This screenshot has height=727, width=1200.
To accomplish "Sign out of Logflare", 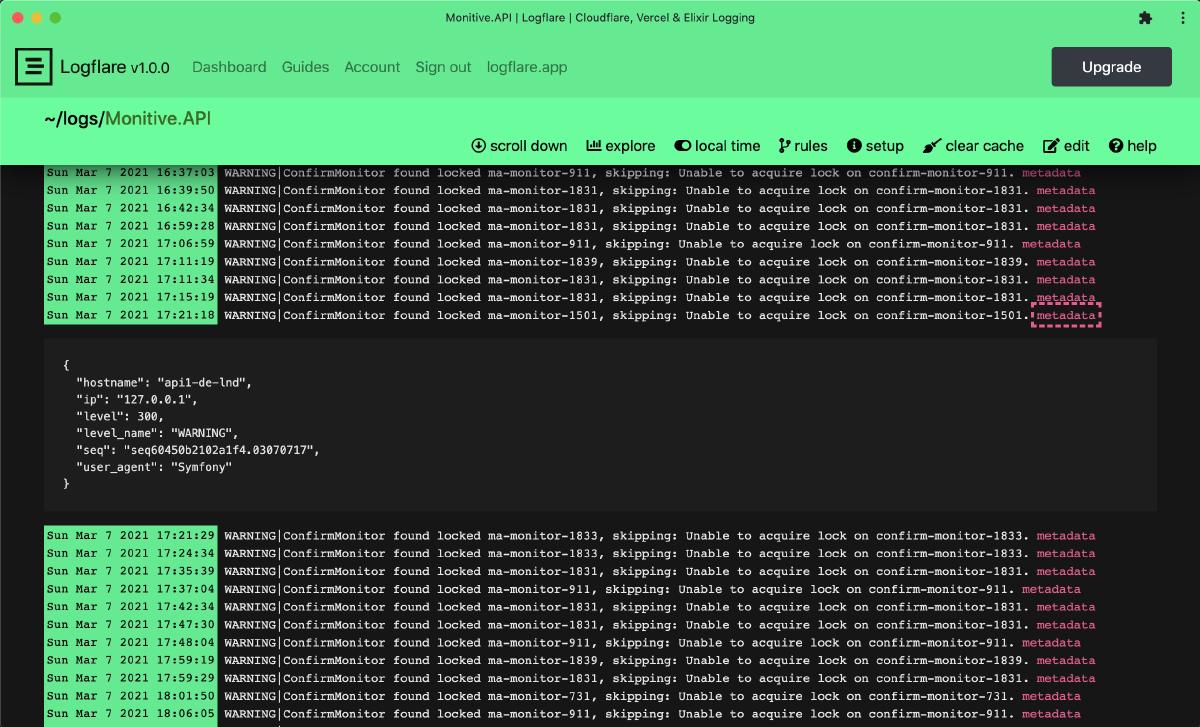I will point(443,67).
